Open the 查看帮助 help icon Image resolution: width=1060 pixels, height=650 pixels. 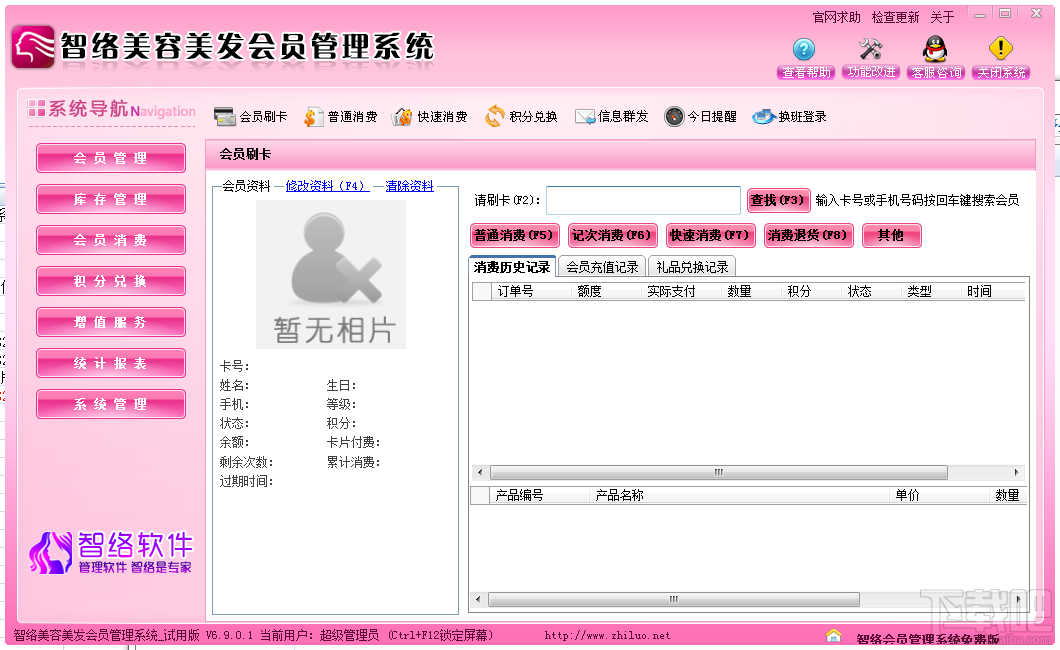click(803, 49)
